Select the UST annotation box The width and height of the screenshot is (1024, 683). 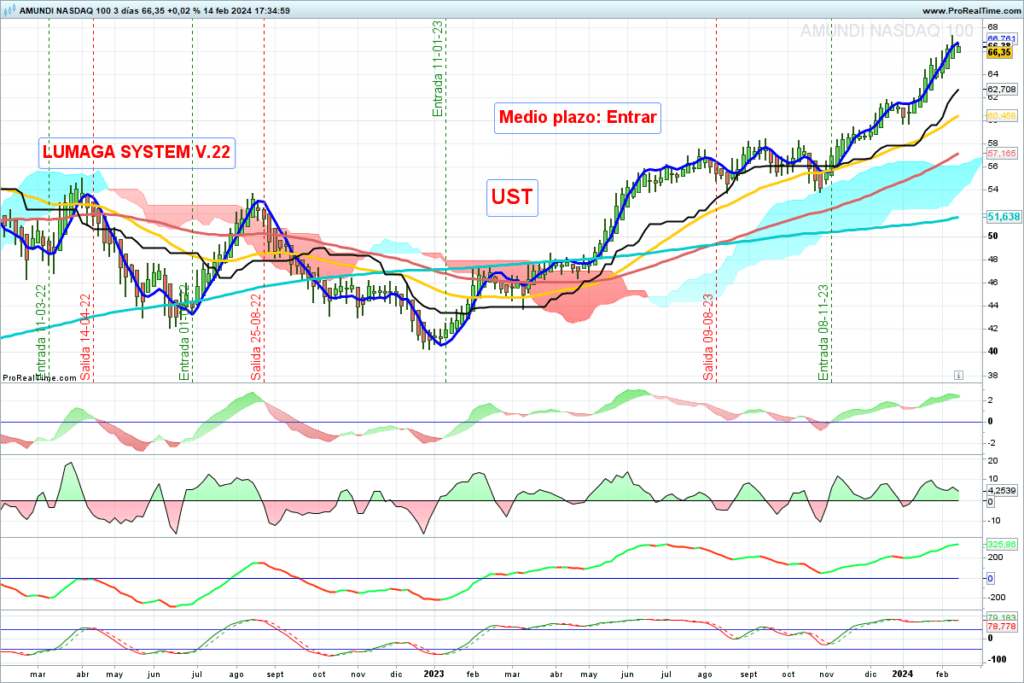click(512, 197)
